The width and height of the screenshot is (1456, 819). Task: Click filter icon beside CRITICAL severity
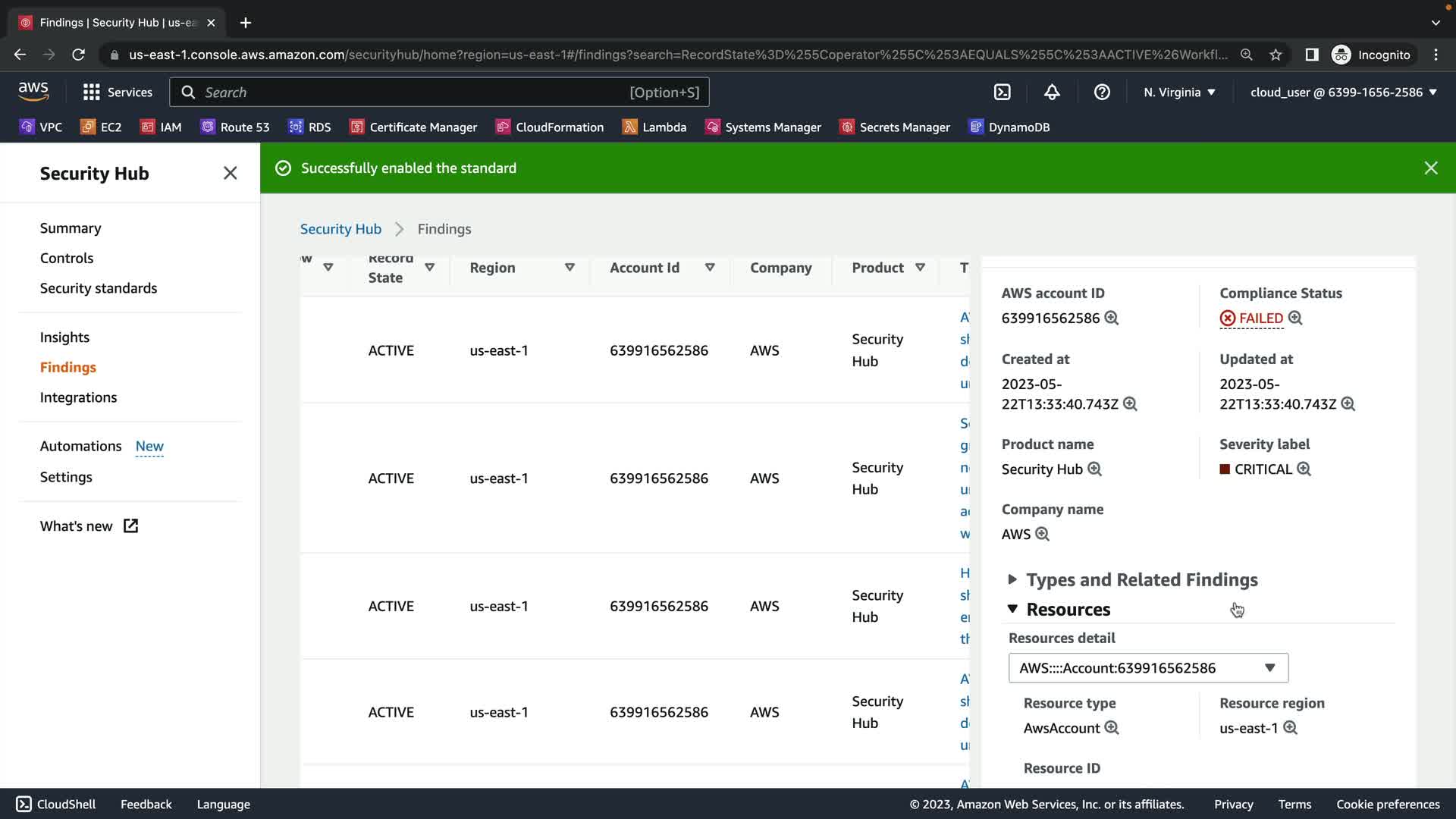coord(1304,469)
